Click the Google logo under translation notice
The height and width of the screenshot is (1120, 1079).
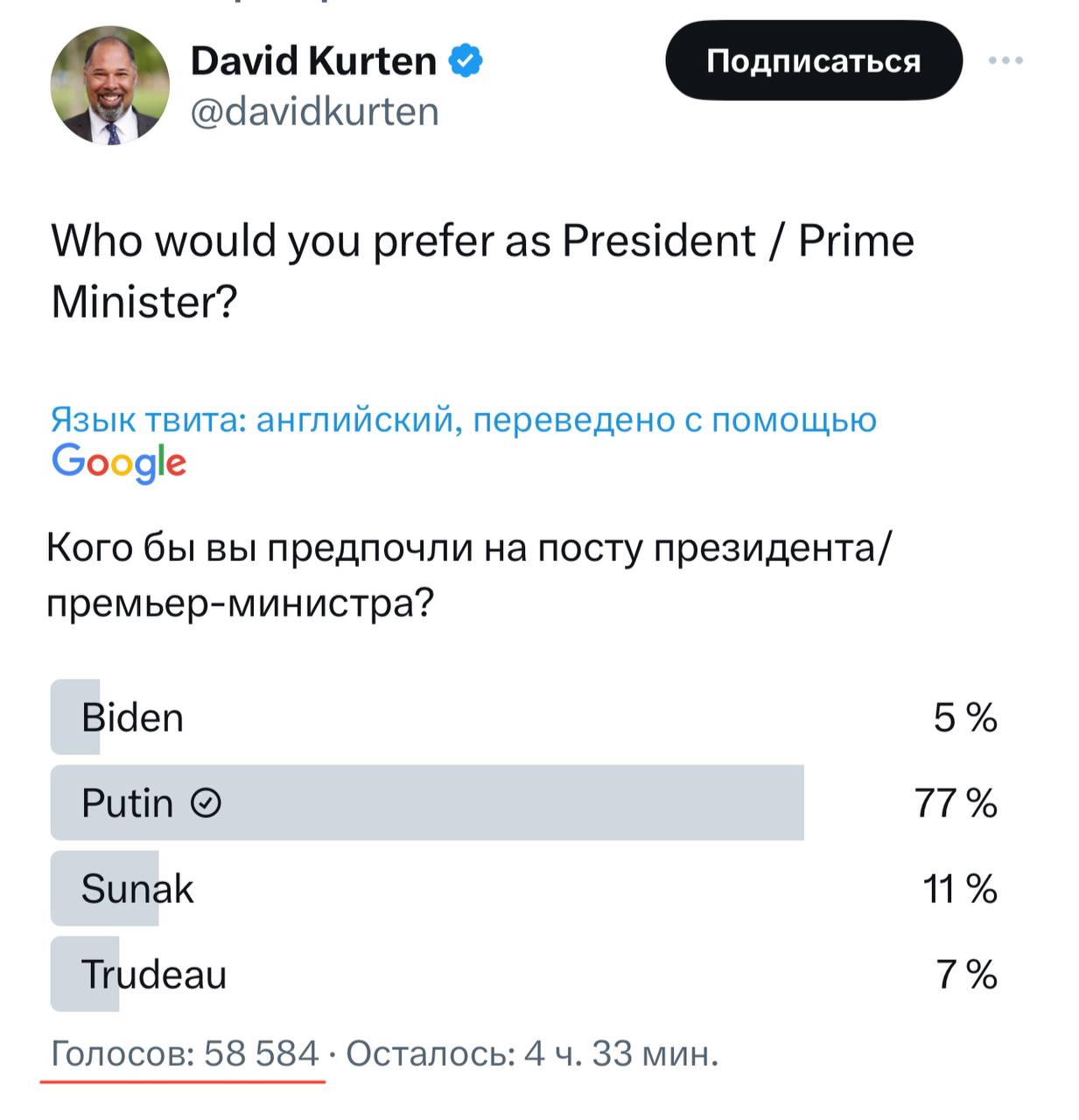pos(119,463)
